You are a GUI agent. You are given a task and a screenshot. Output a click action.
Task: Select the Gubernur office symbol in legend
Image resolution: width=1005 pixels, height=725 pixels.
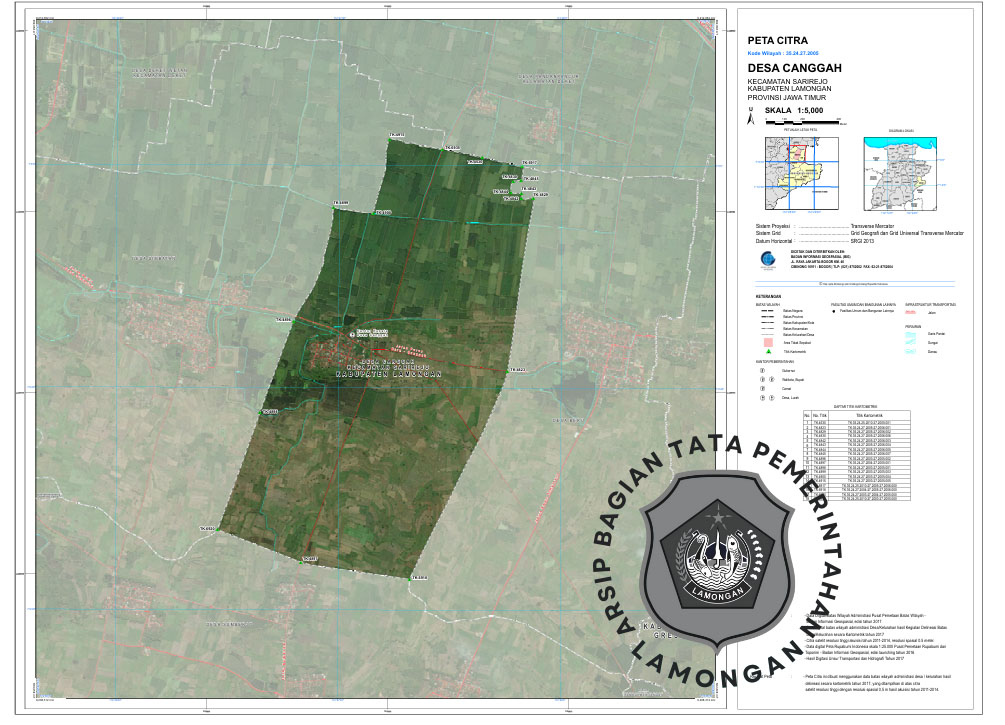(762, 369)
